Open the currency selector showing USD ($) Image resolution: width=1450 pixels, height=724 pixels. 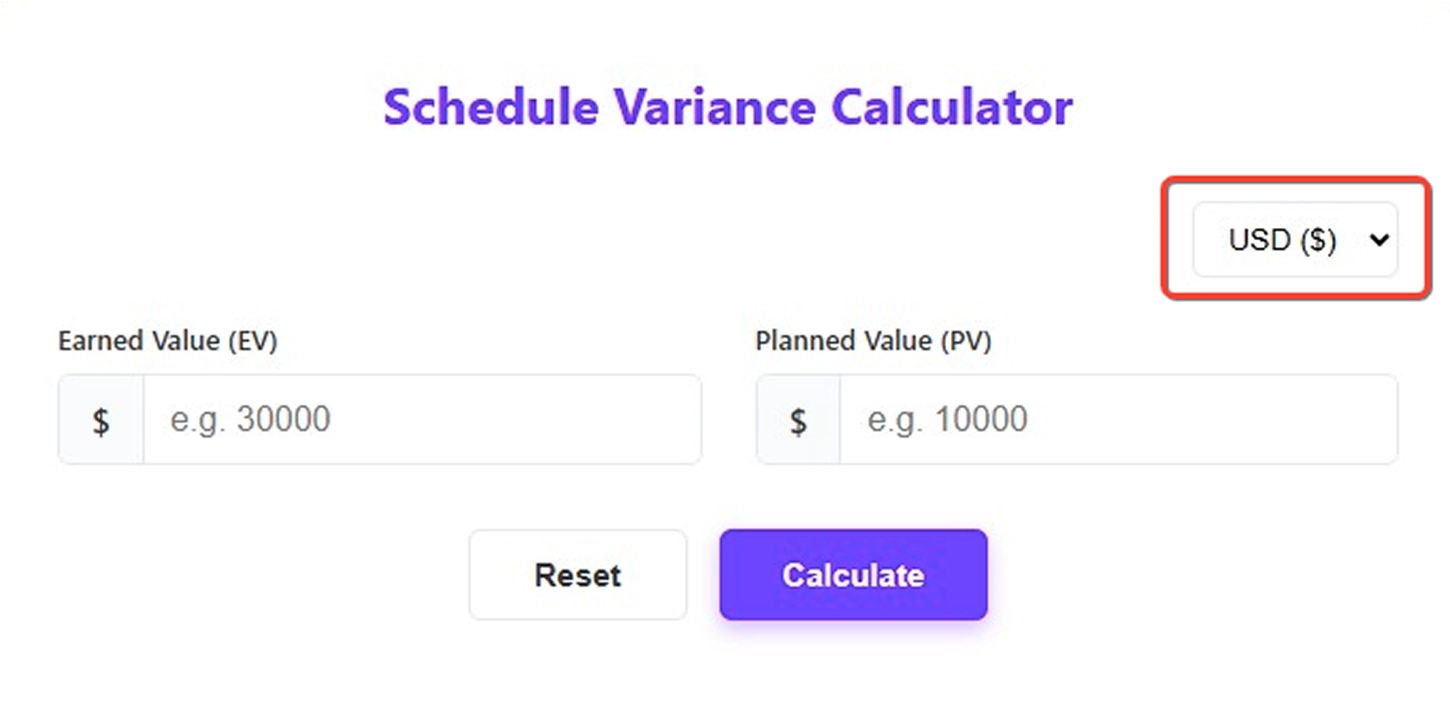1294,239
